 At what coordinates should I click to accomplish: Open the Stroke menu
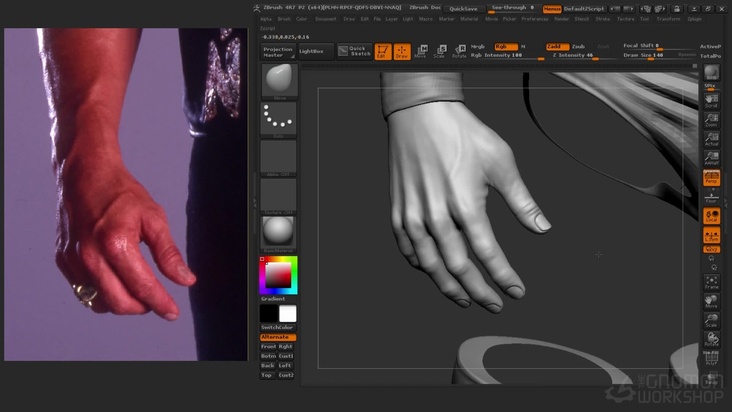coord(603,19)
